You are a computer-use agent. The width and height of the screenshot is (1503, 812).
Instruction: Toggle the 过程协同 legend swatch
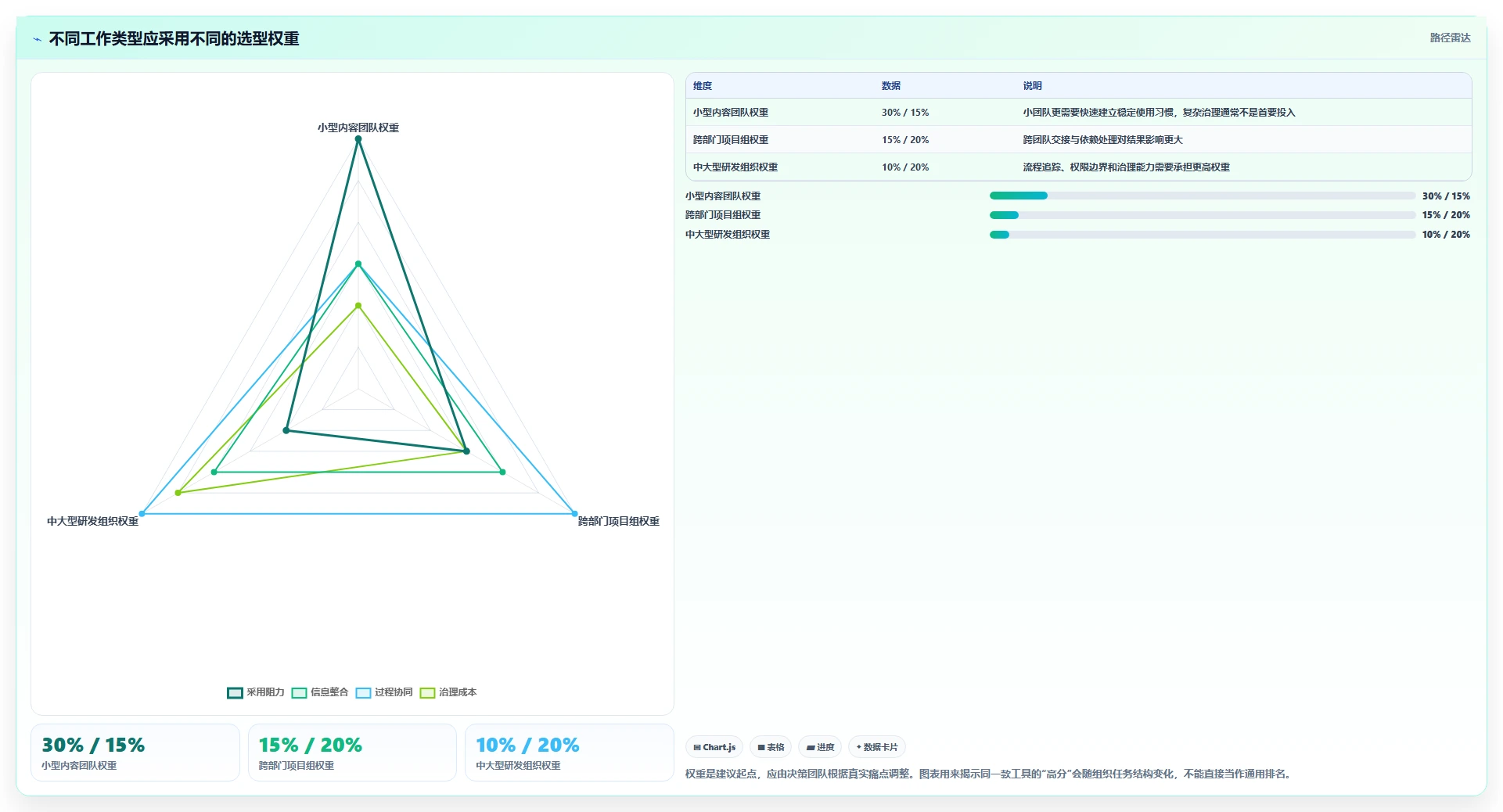tap(363, 692)
